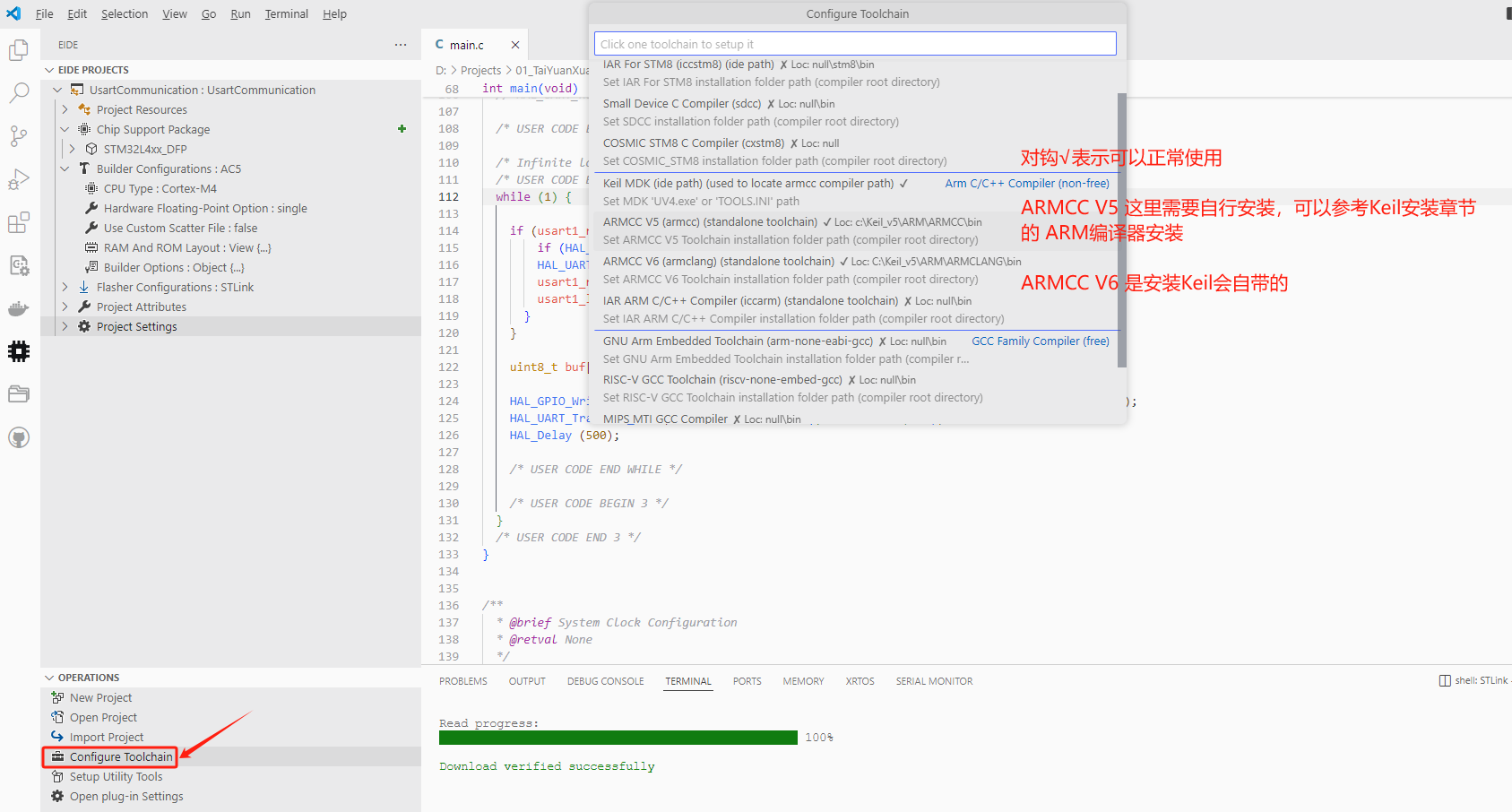
Task: Select ARMCC V5 standalone toolchain entry
Action: (x=856, y=231)
